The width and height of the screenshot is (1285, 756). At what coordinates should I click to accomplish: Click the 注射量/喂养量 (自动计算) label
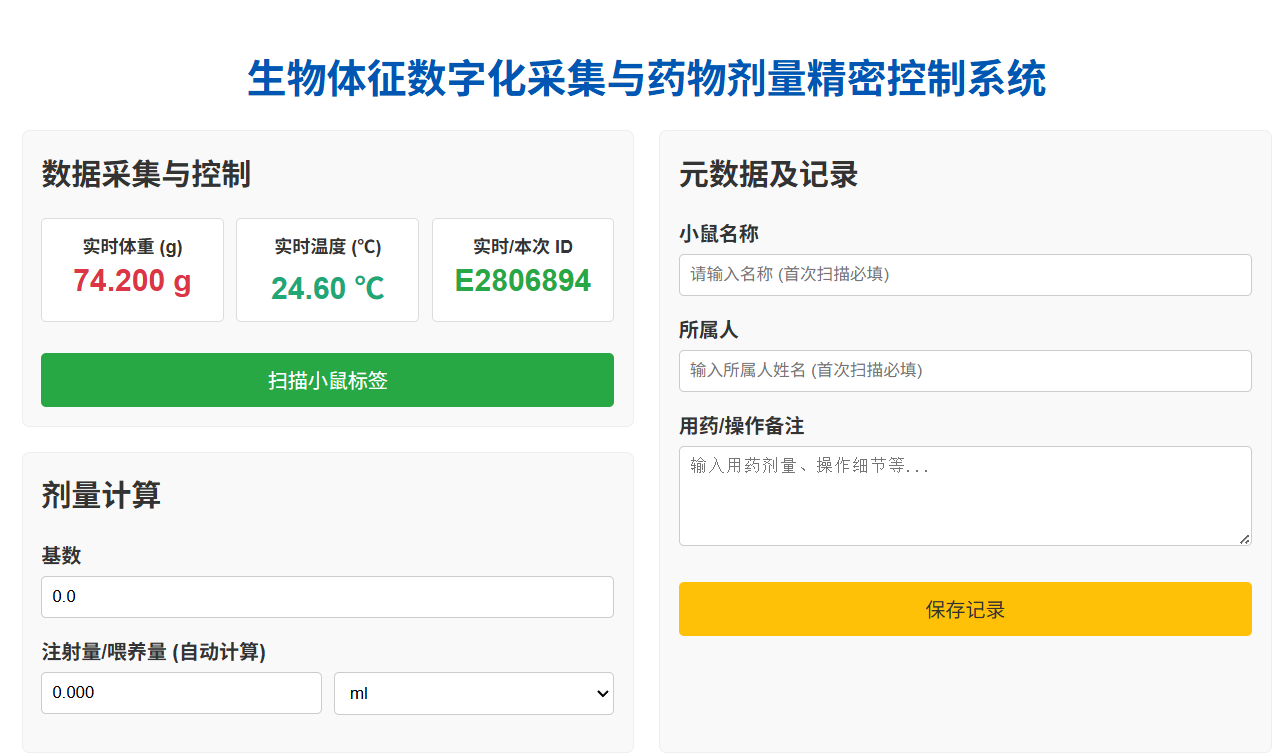pyautogui.click(x=153, y=652)
